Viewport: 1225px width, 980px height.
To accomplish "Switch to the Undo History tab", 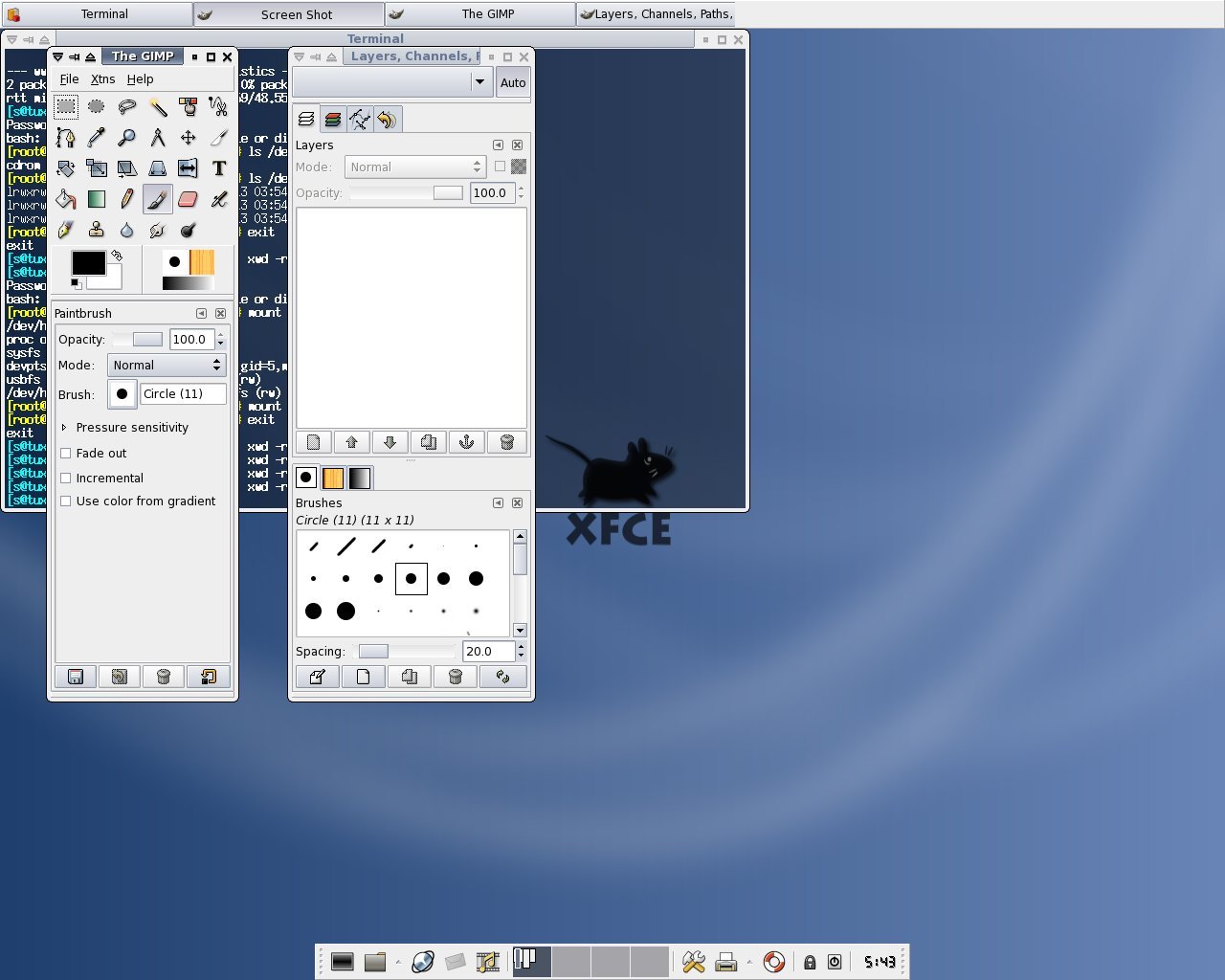I will (x=387, y=119).
